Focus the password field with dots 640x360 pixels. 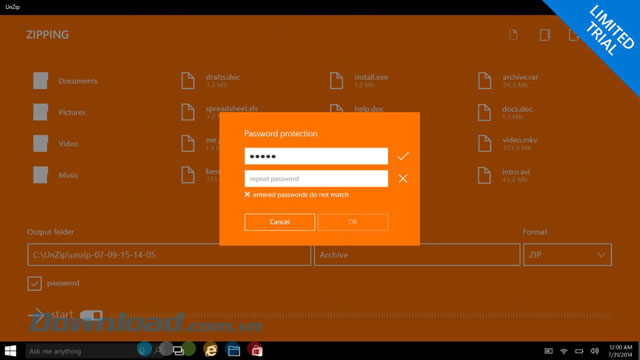(x=316, y=156)
